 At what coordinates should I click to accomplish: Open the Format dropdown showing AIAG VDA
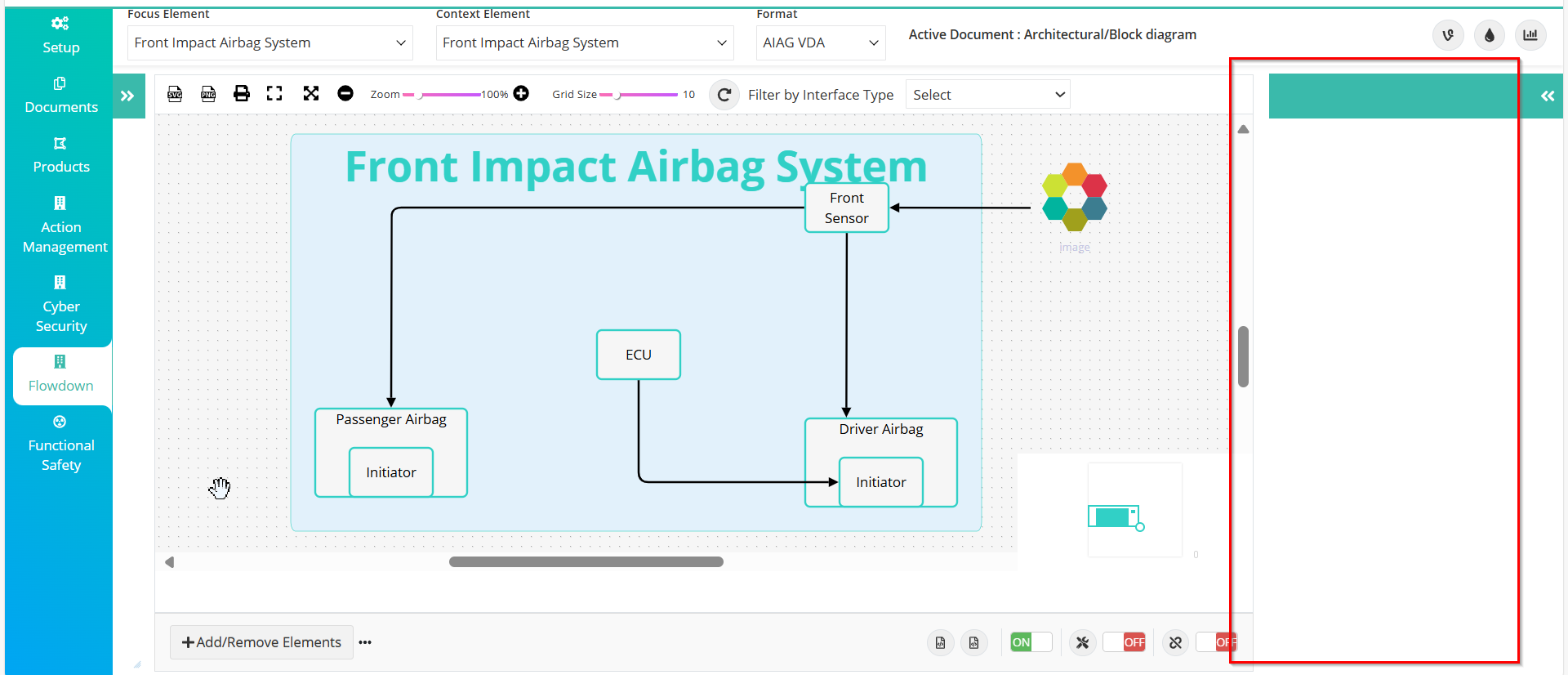point(821,42)
